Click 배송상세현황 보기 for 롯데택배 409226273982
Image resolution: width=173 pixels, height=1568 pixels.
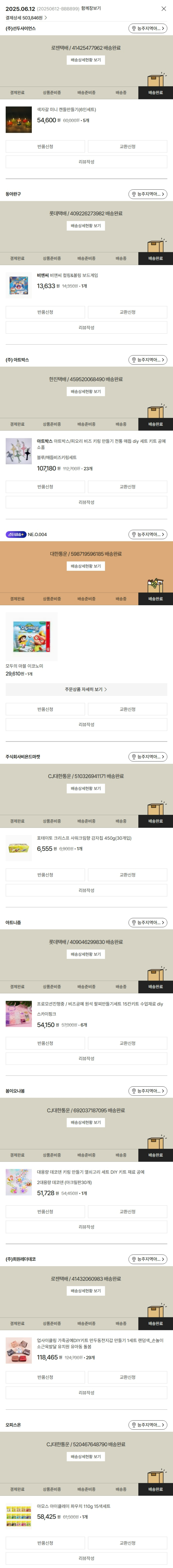[86, 226]
